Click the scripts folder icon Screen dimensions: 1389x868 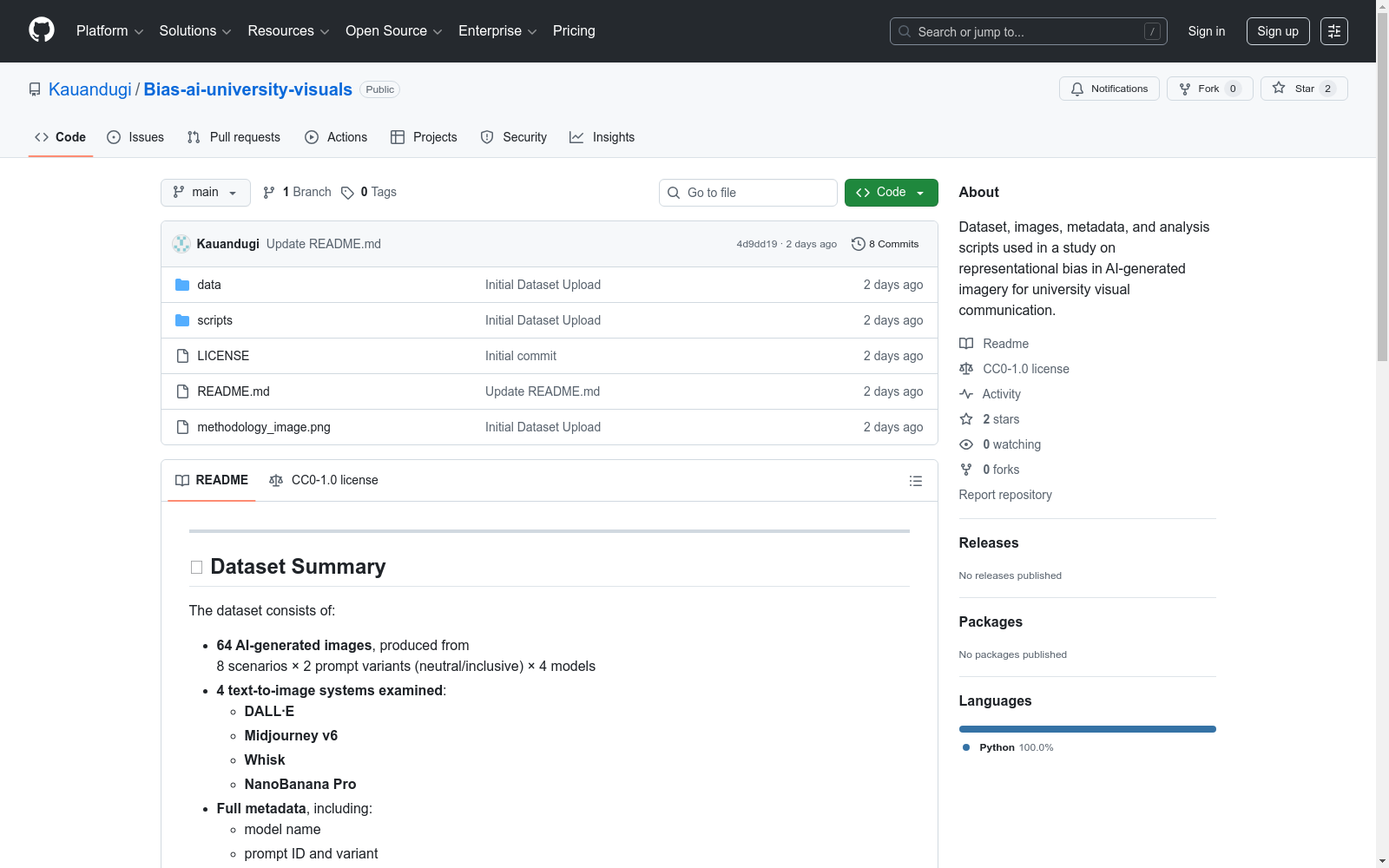(182, 320)
